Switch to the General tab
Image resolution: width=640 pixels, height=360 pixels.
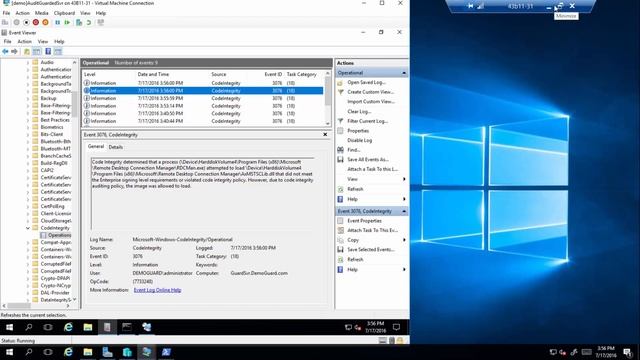[x=96, y=147]
